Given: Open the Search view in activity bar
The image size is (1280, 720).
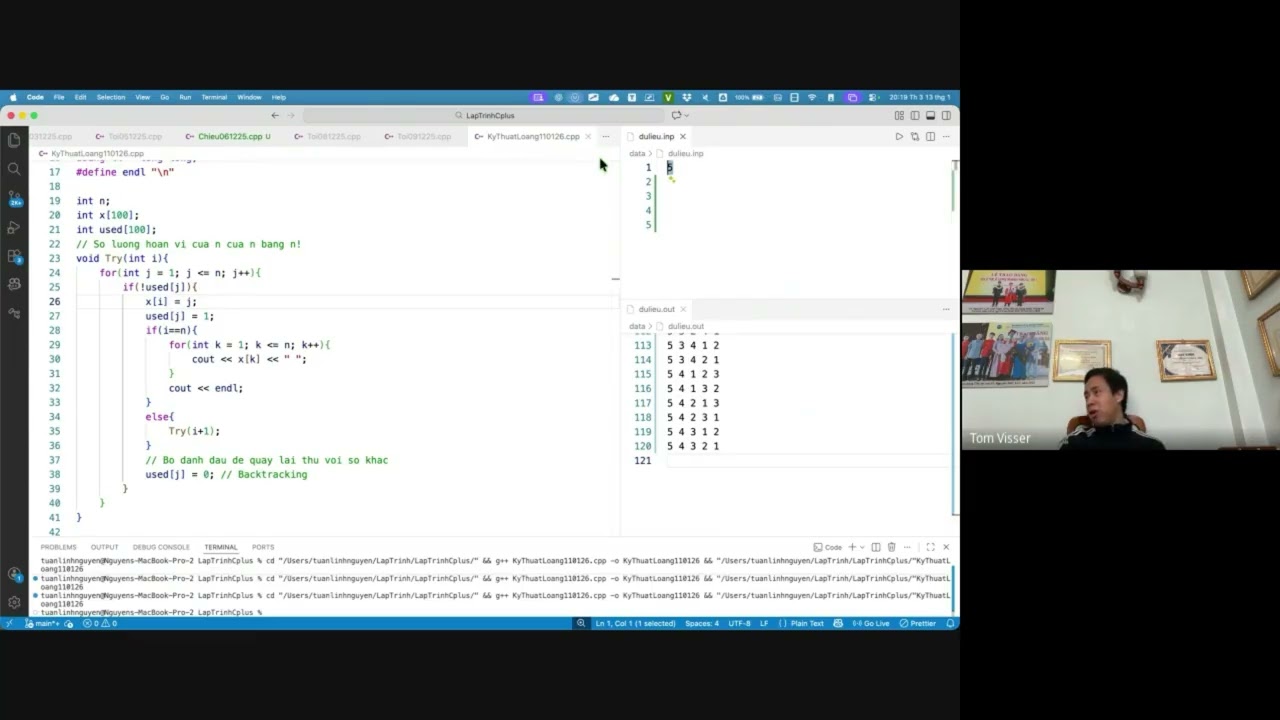Looking at the screenshot, I should (x=14, y=169).
